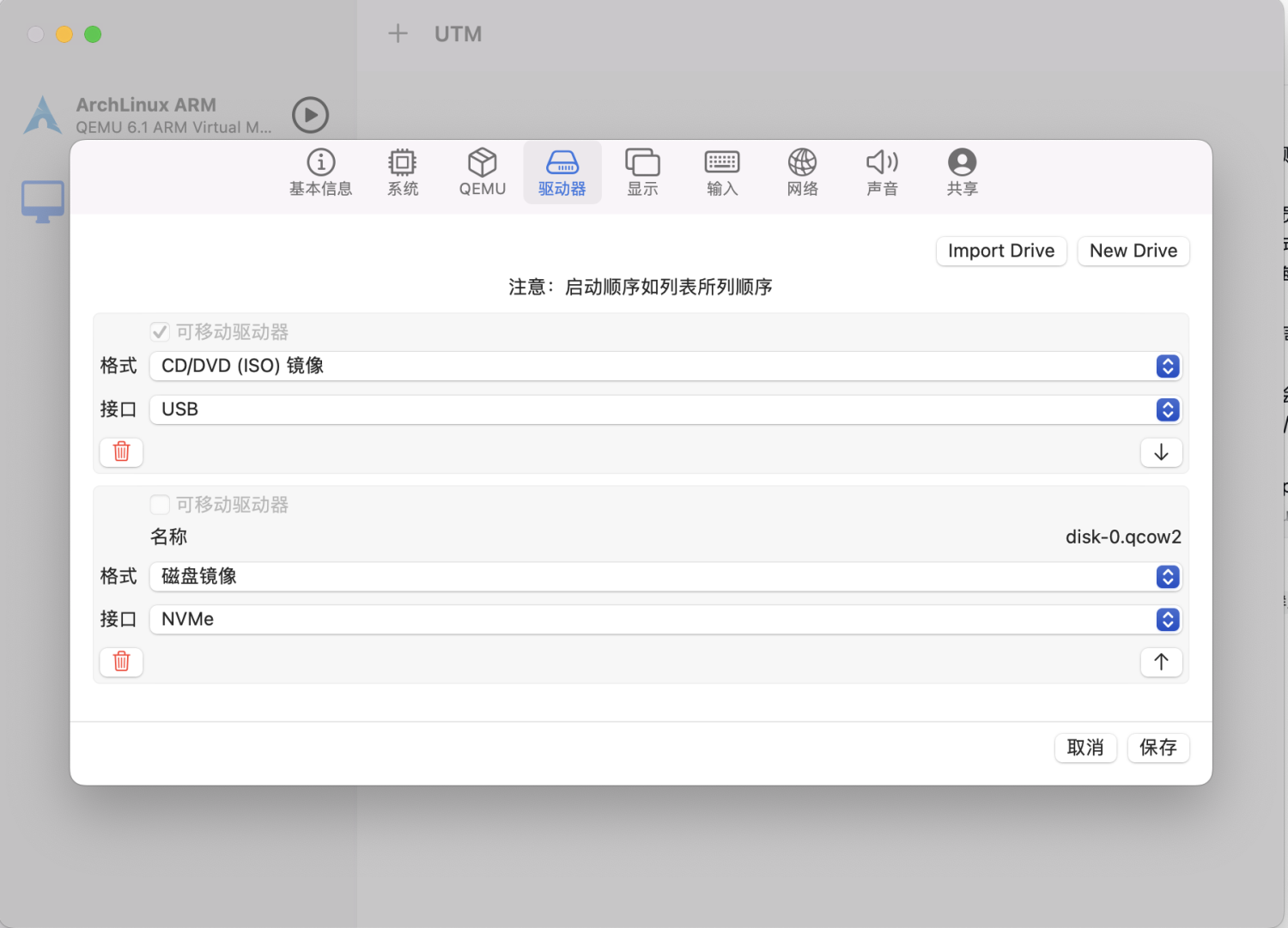Open the 声音 settings panel
The height and width of the screenshot is (928, 1288).
click(x=882, y=172)
